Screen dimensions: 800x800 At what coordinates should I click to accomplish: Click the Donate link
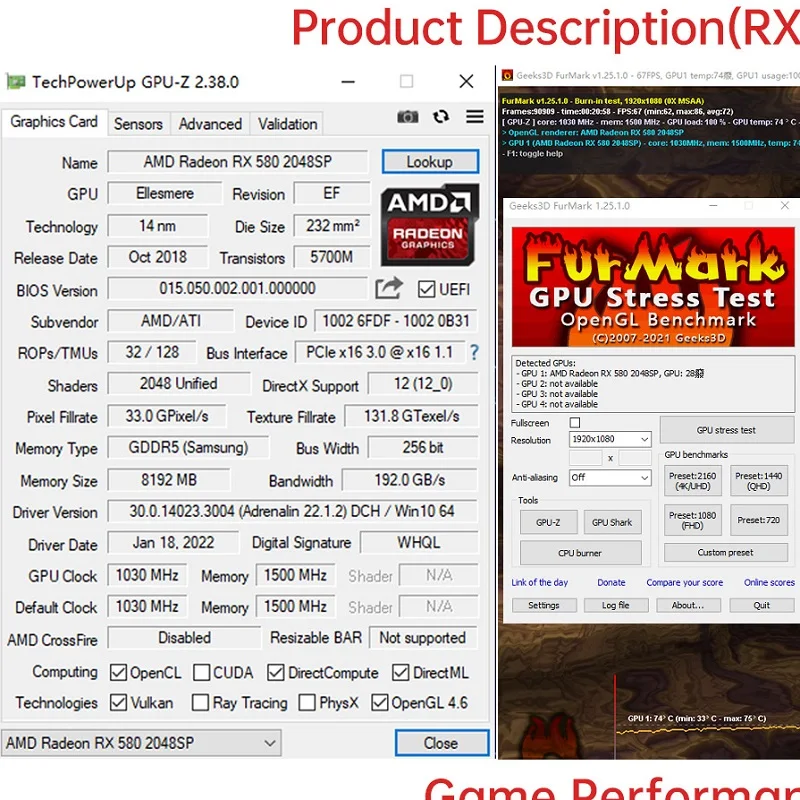611,583
